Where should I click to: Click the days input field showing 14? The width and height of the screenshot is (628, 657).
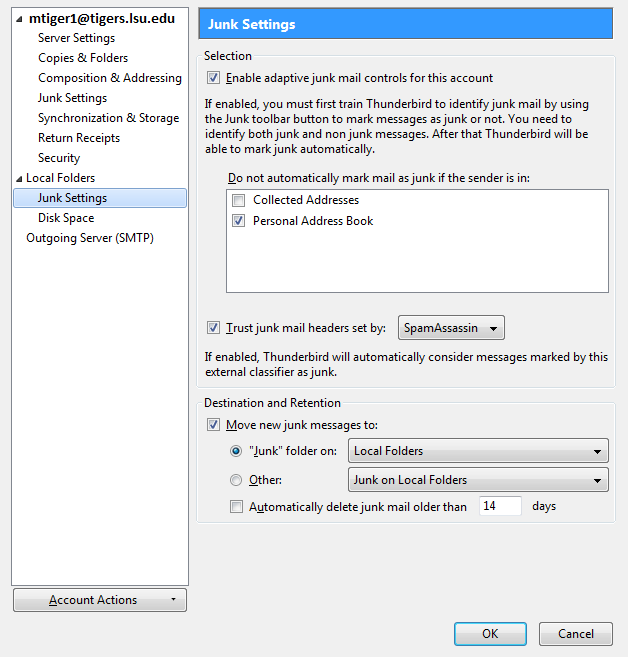[500, 506]
